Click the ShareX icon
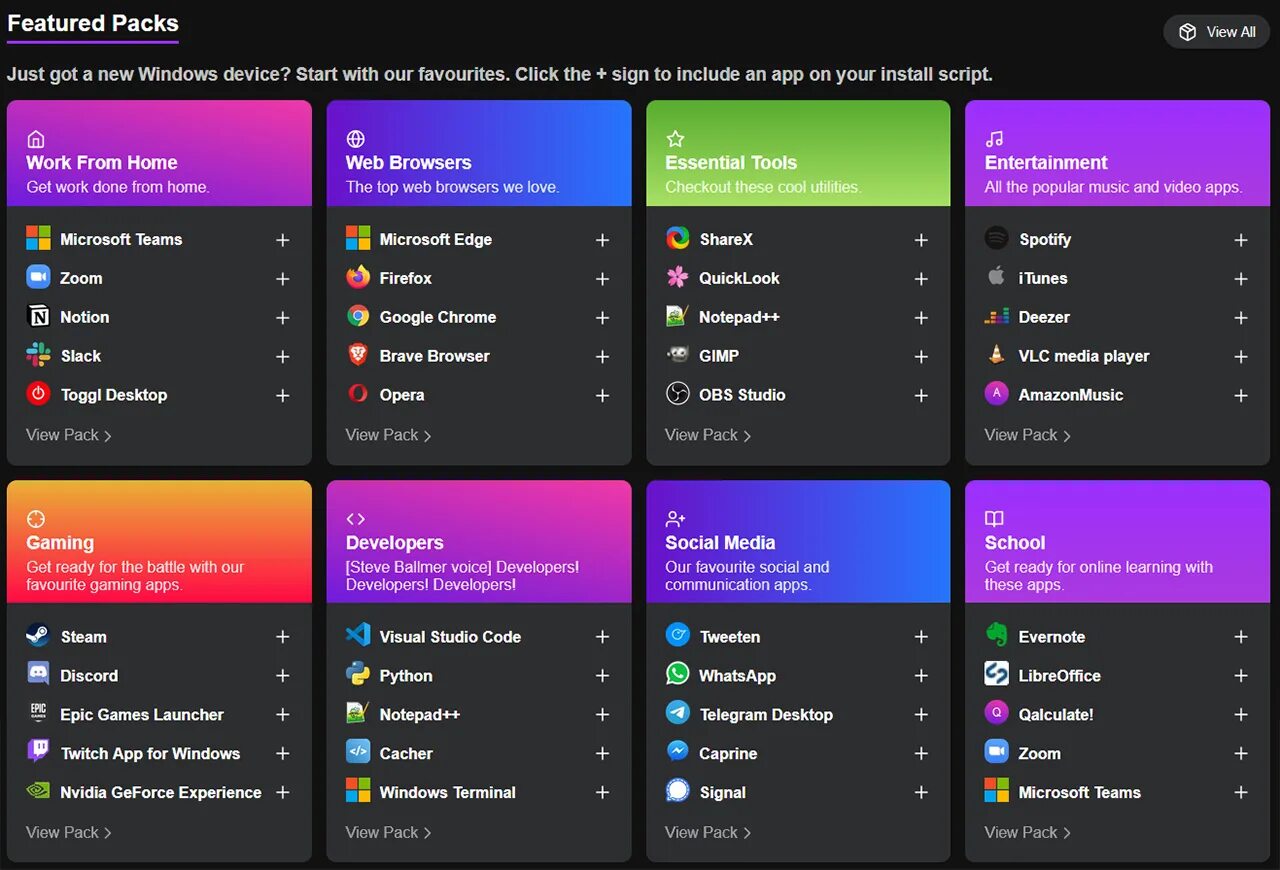Image resolution: width=1280 pixels, height=870 pixels. click(x=677, y=239)
